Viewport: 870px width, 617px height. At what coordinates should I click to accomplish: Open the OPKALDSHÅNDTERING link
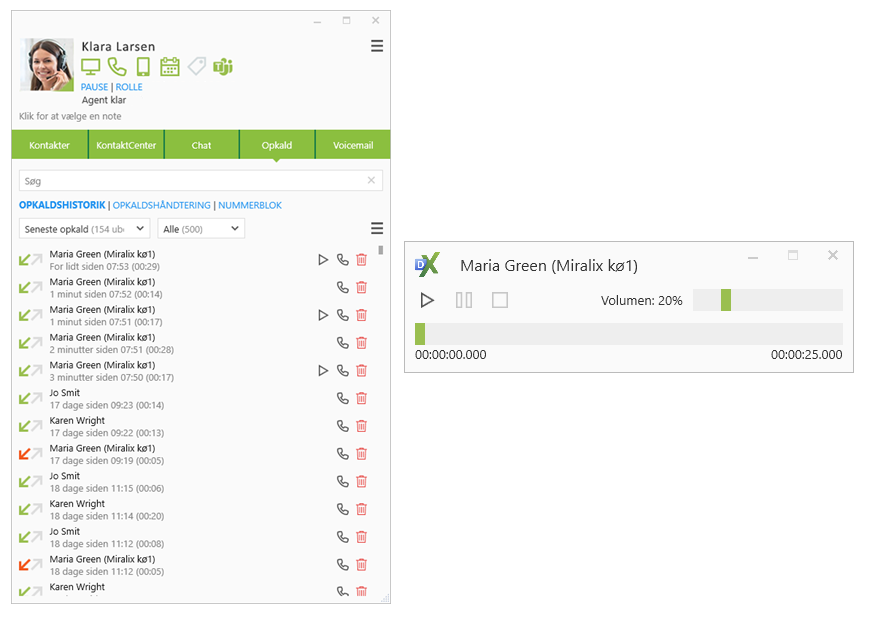[161, 205]
